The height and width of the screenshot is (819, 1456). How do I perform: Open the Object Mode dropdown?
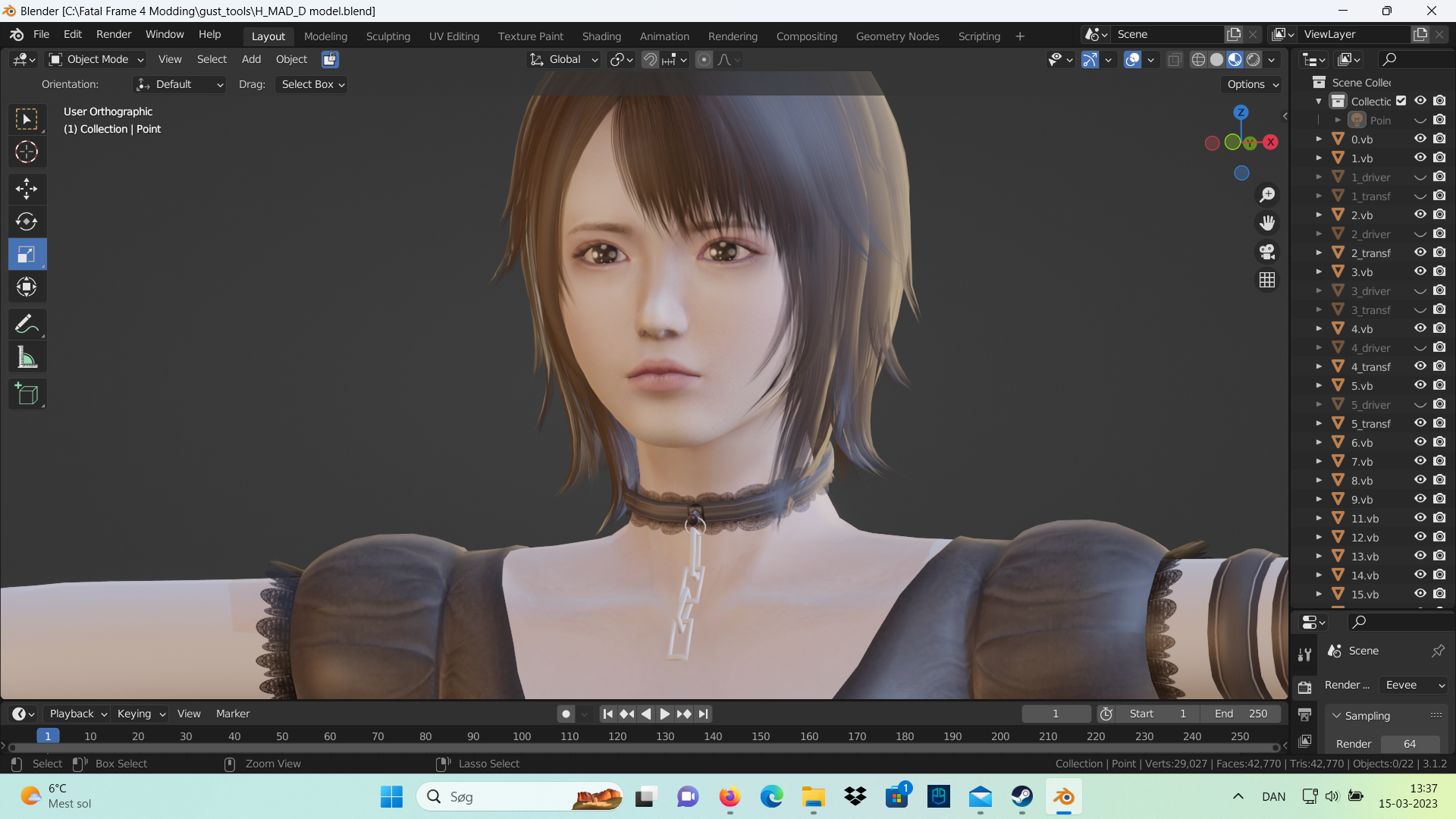96,59
